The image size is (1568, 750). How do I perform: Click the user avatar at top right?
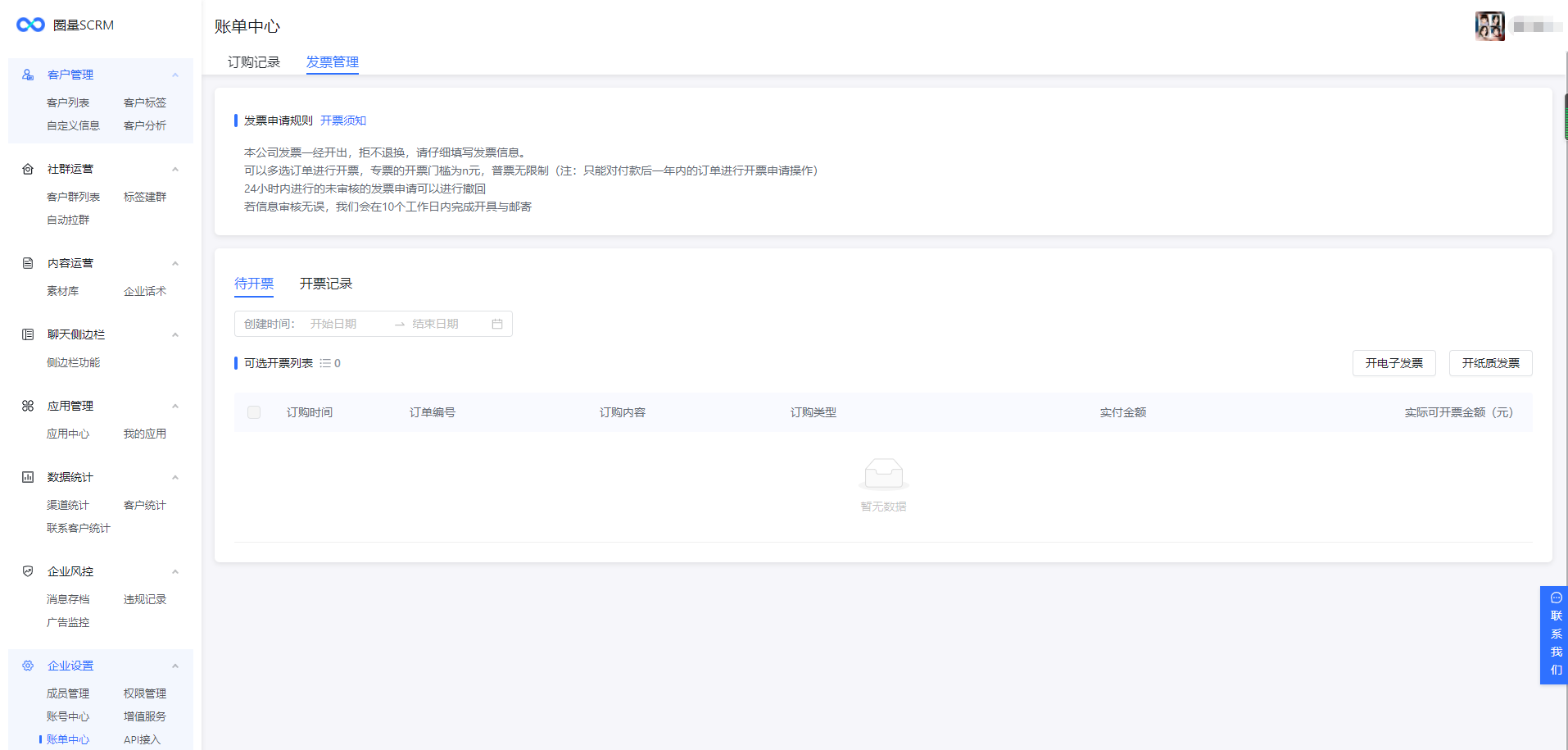click(1489, 26)
